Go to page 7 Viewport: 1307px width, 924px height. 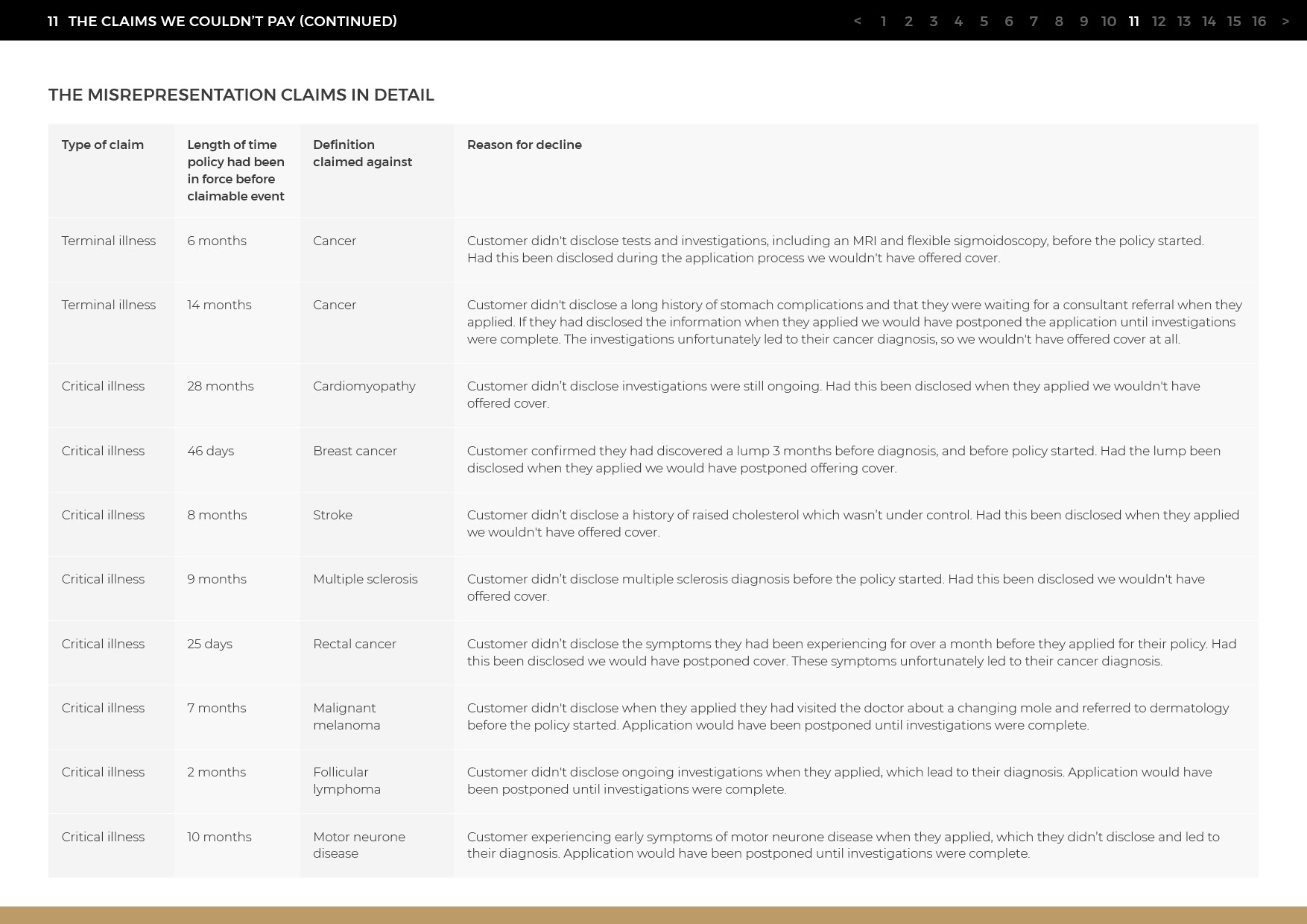(x=1034, y=22)
